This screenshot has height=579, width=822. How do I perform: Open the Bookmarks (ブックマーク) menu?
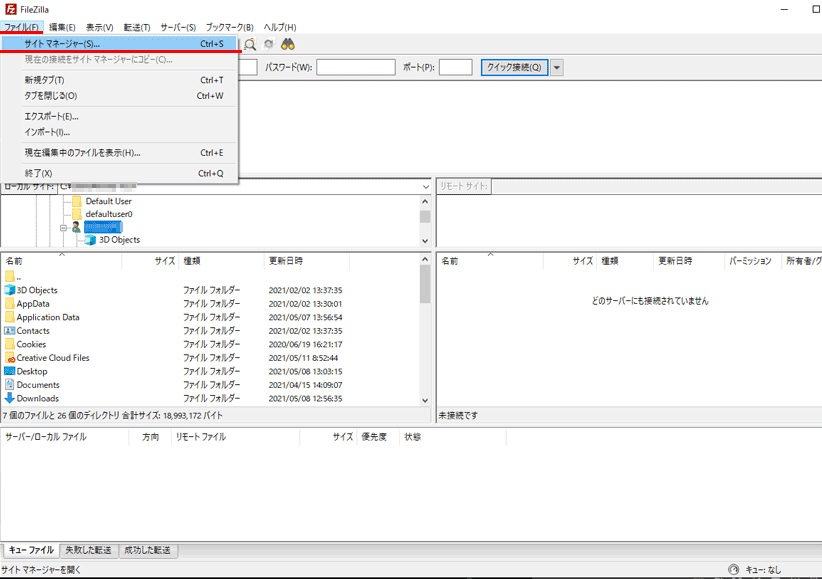230,27
